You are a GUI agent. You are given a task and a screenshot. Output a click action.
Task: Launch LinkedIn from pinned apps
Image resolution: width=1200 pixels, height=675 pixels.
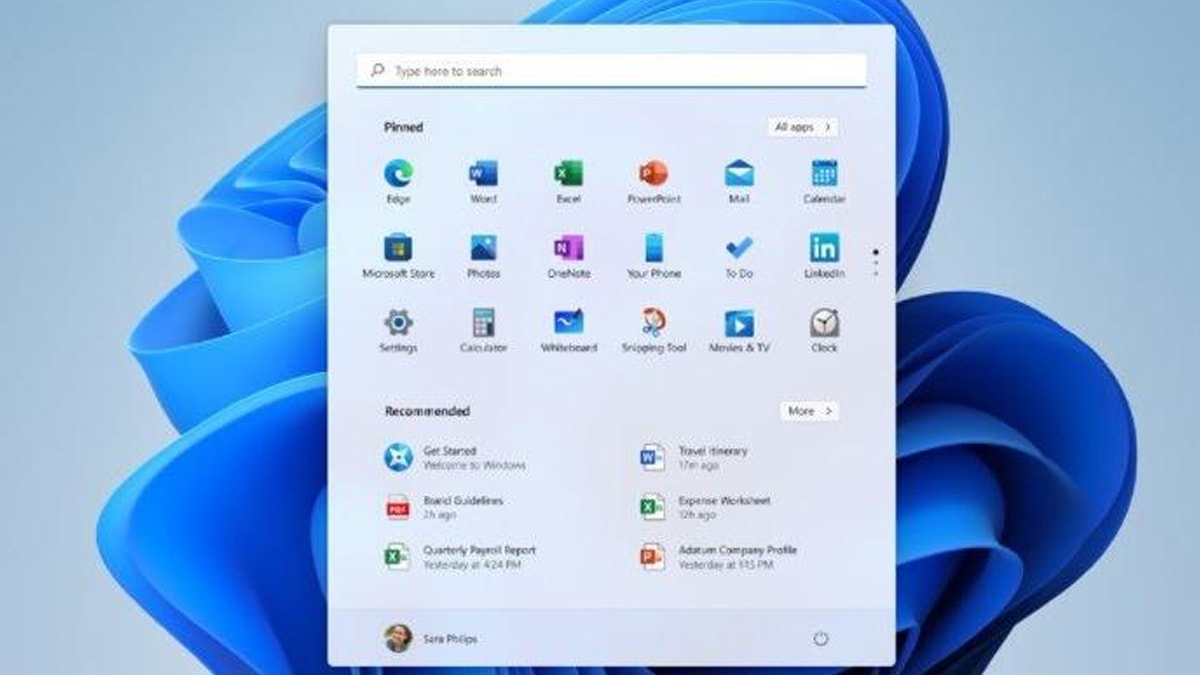point(824,249)
